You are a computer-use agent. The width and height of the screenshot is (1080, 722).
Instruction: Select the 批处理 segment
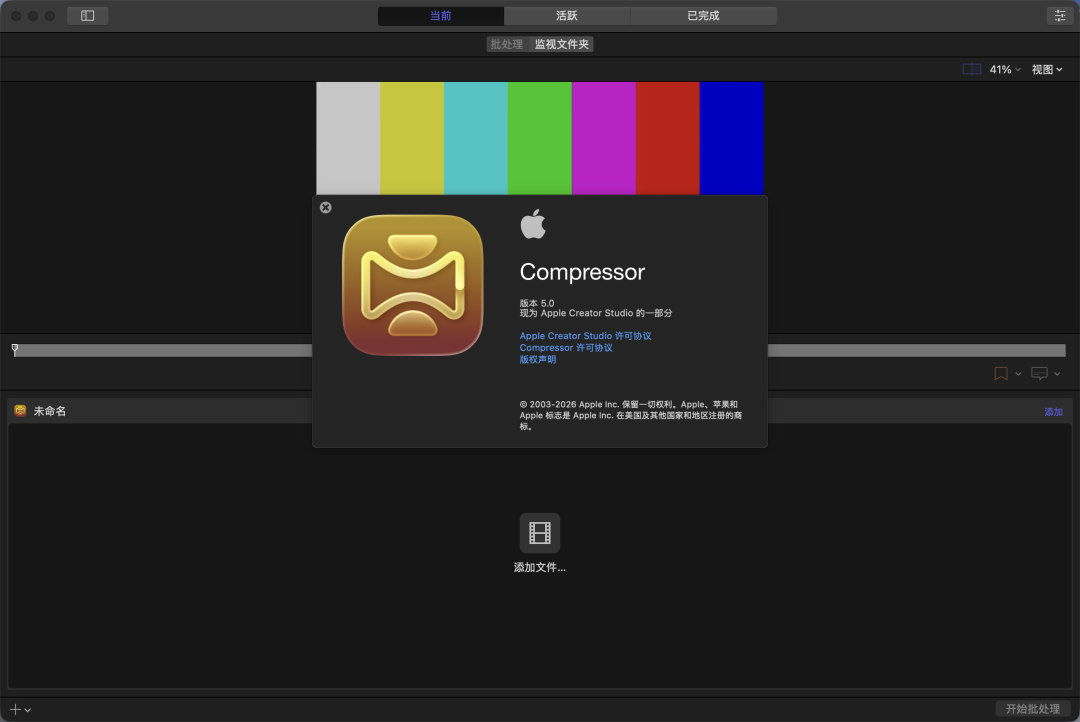click(506, 44)
